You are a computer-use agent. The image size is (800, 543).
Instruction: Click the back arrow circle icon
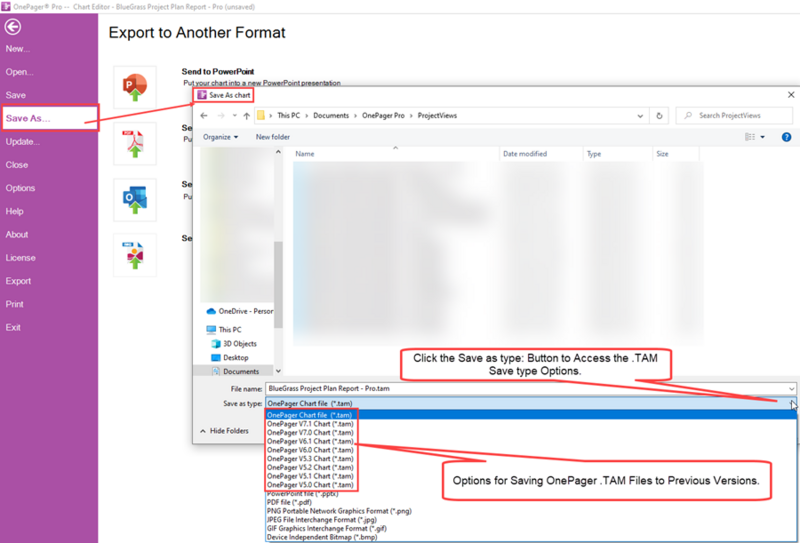pyautogui.click(x=13, y=27)
